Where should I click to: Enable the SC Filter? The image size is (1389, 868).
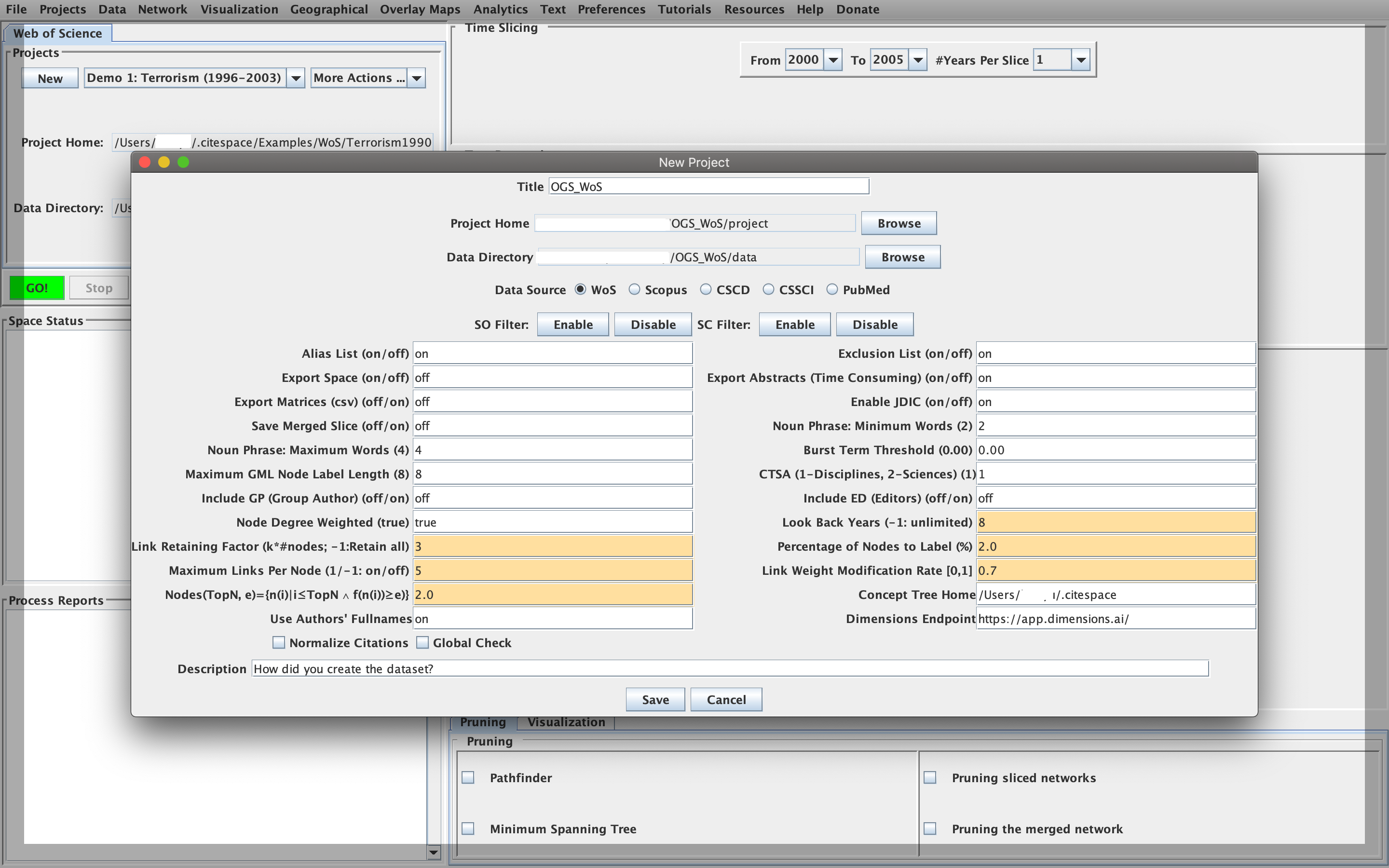(x=795, y=325)
